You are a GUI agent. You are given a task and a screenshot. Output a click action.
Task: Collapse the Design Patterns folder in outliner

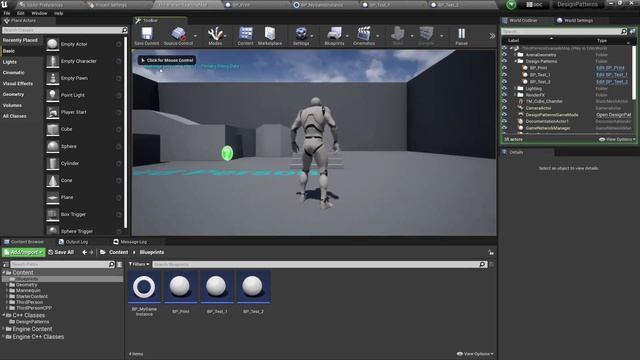pos(516,61)
